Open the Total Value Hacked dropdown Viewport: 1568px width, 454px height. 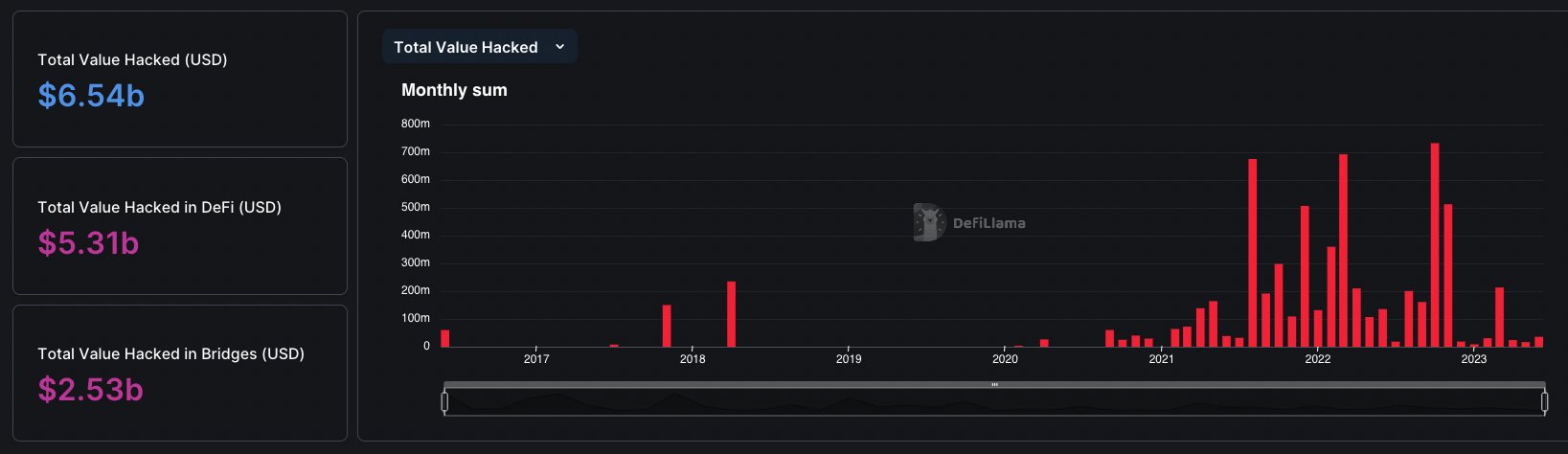coord(479,47)
